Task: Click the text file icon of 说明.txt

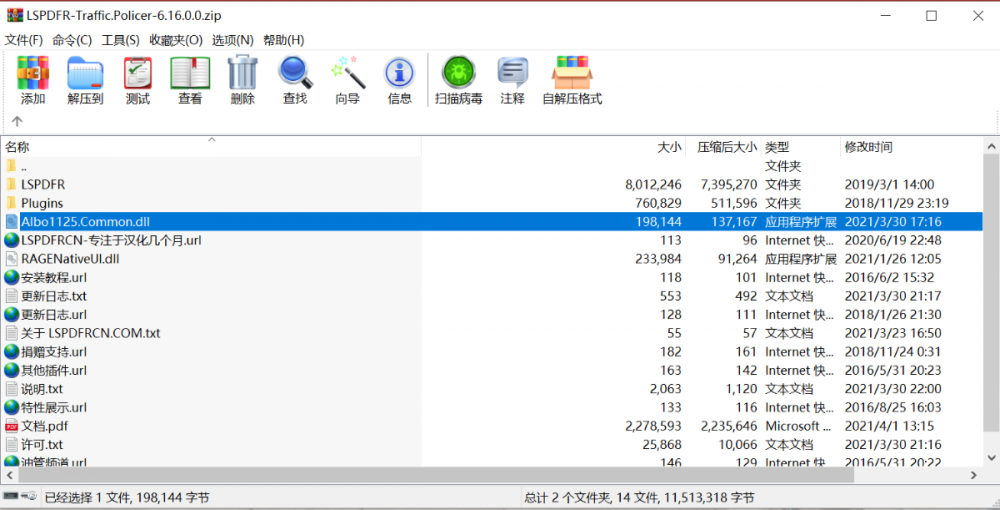Action: tap(11, 389)
